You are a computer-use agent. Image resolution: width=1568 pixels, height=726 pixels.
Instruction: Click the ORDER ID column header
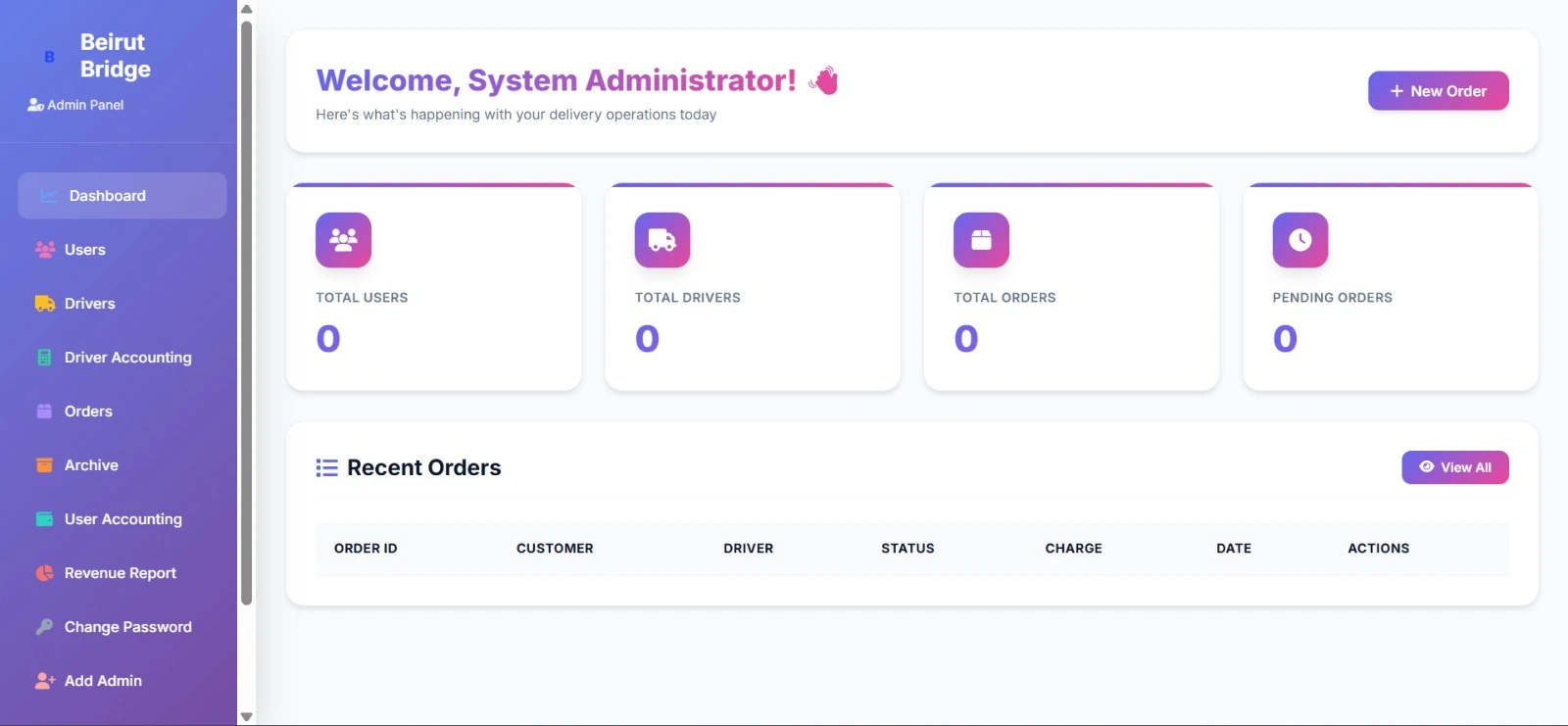coord(366,549)
